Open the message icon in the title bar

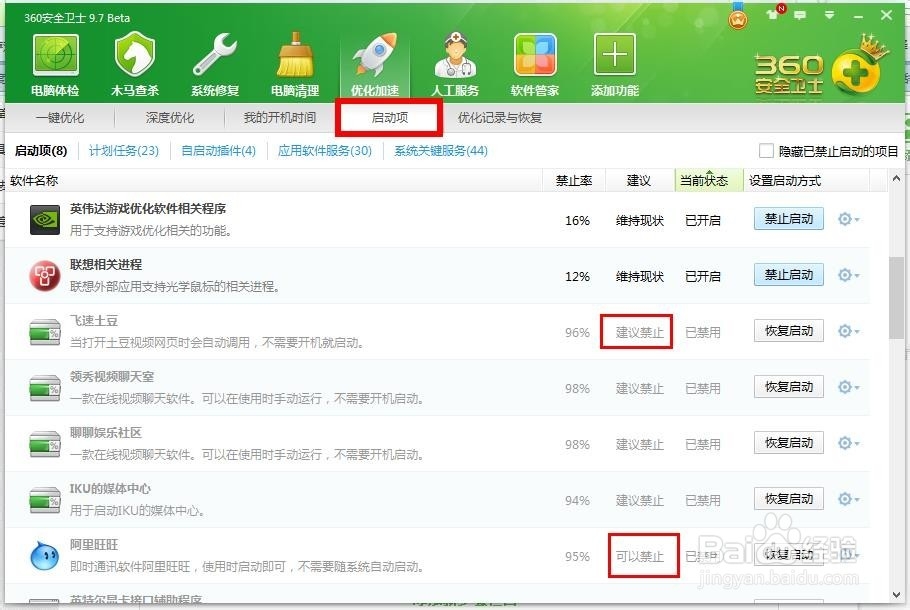(x=800, y=13)
